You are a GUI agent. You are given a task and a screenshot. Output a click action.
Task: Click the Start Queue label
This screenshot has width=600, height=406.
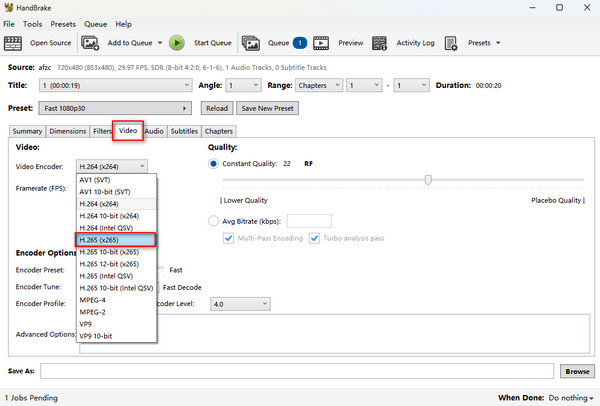(x=213, y=43)
